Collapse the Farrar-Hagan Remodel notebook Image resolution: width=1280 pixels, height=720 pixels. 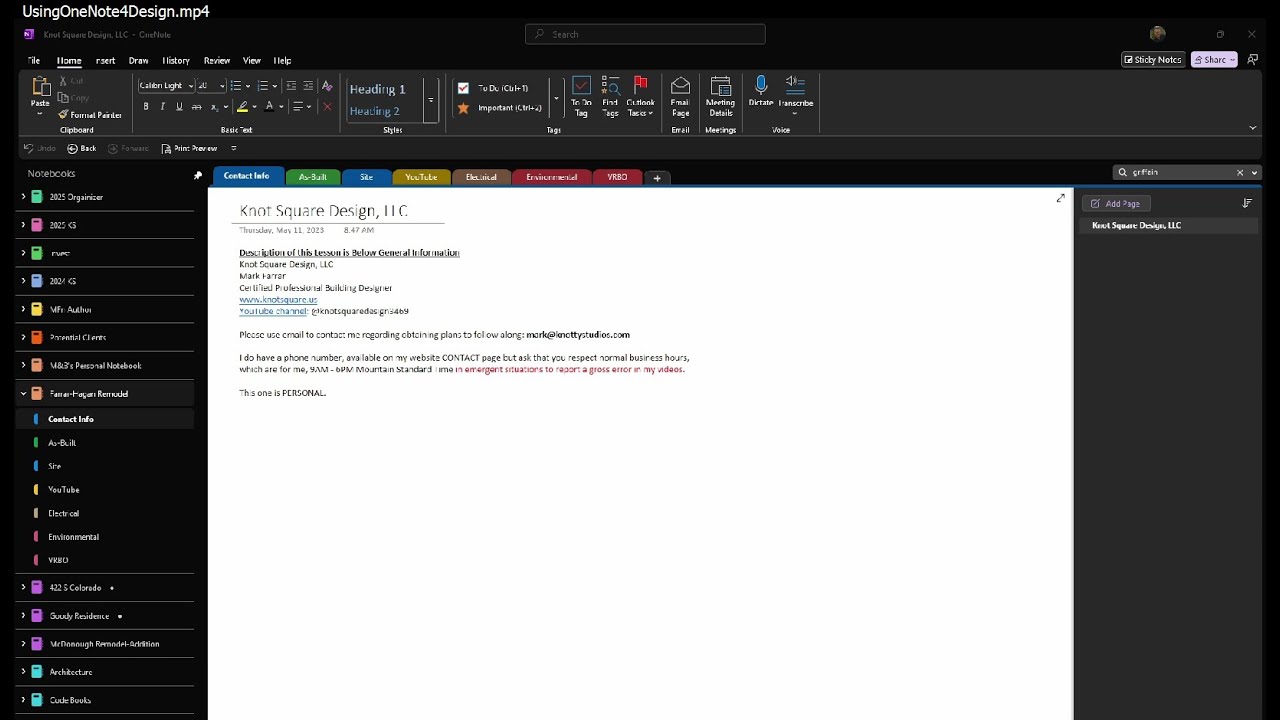point(23,394)
